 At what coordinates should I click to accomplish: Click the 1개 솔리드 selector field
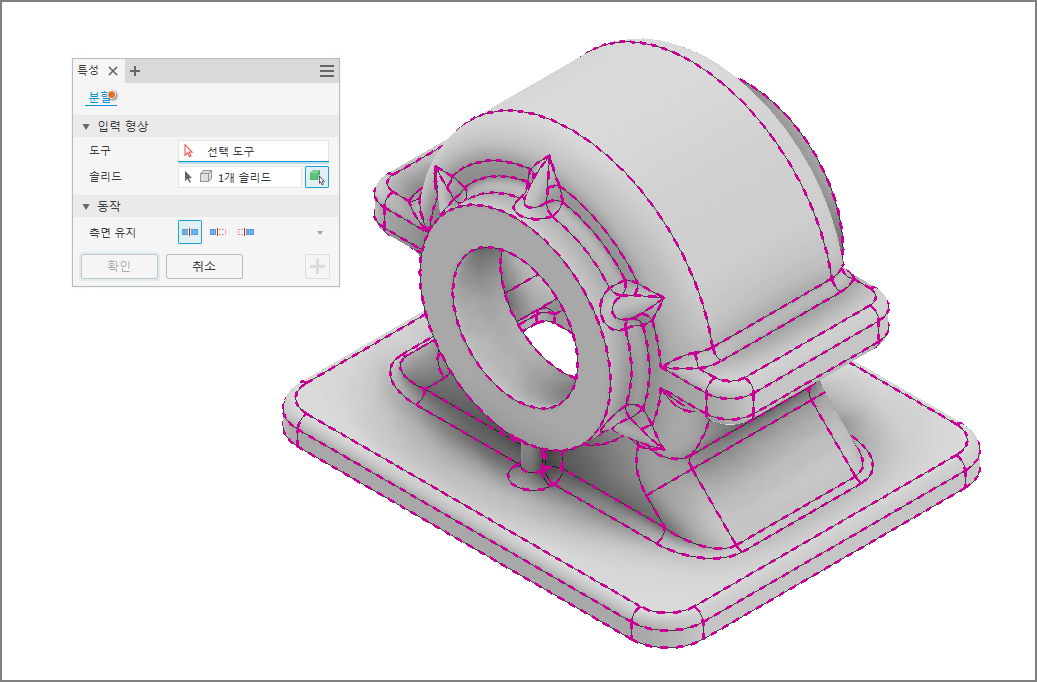240,177
